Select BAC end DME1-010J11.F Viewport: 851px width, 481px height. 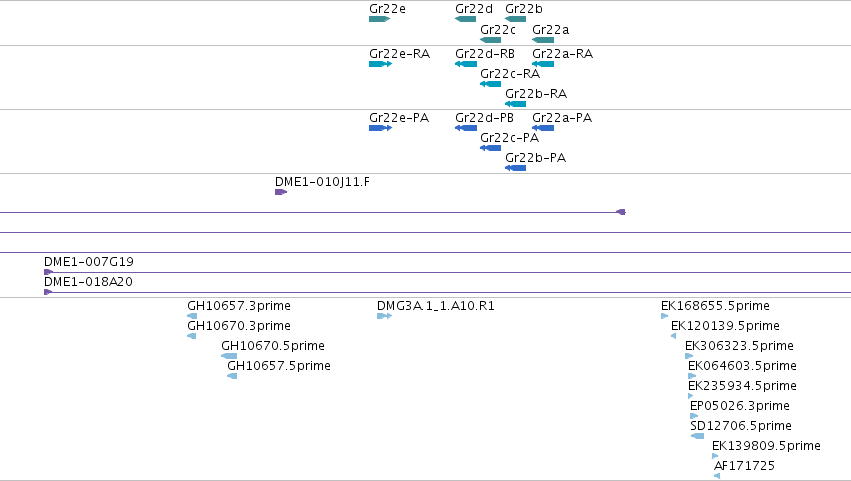(281, 192)
